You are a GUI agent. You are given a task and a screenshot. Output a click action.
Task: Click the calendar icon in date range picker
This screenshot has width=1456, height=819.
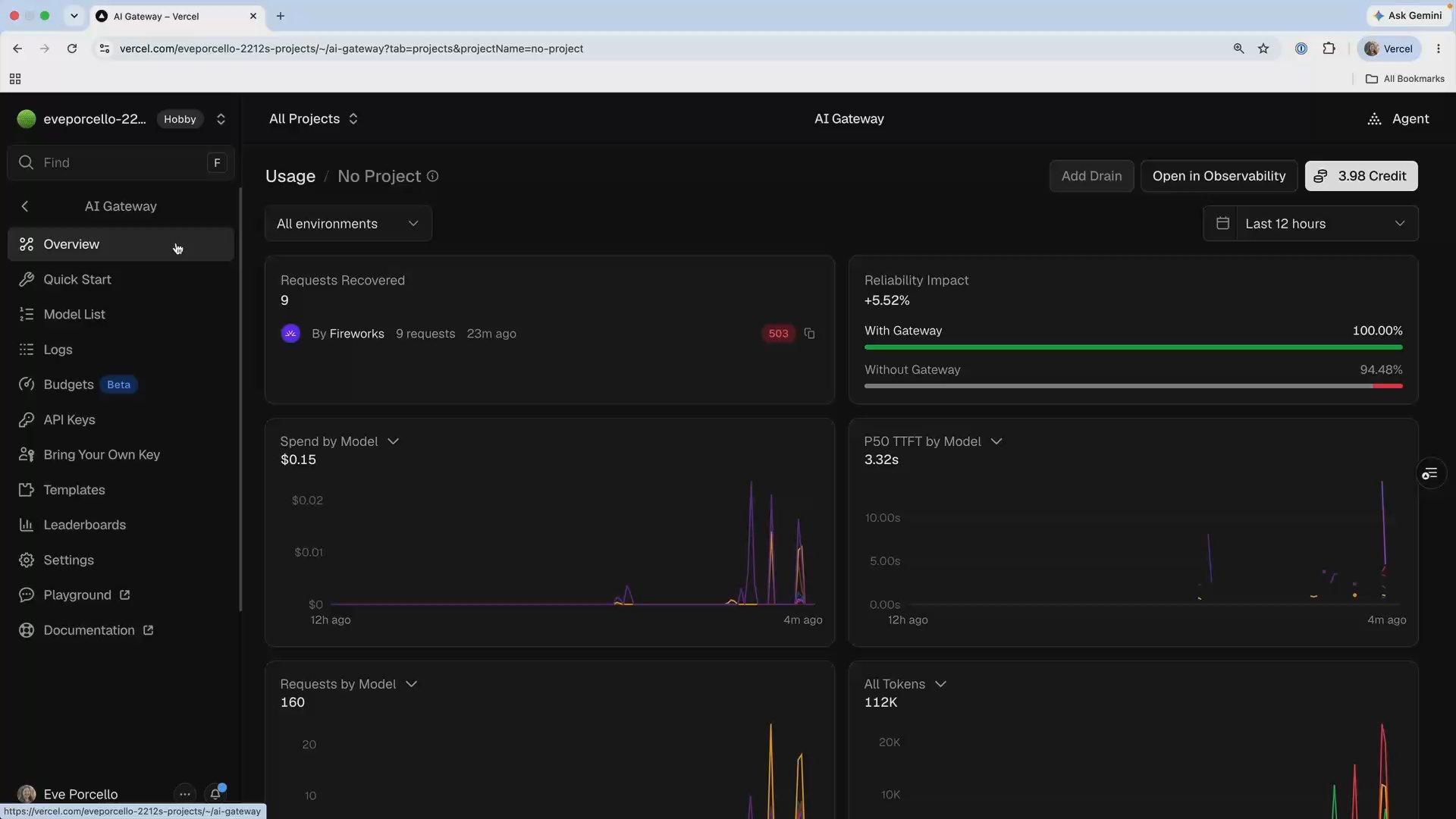tap(1222, 224)
